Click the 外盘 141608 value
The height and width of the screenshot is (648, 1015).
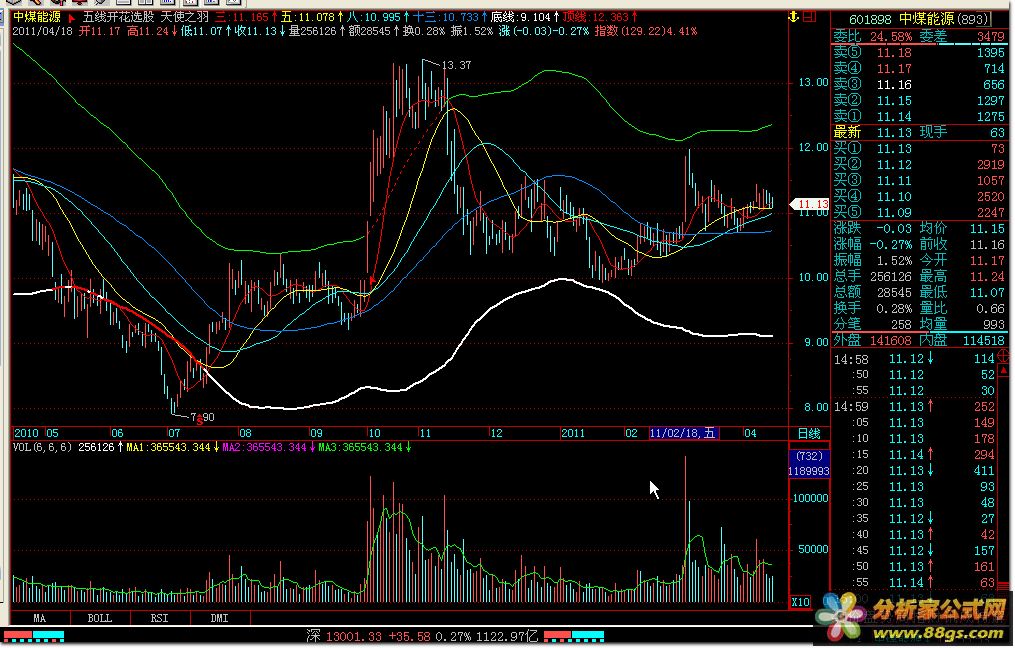point(889,341)
